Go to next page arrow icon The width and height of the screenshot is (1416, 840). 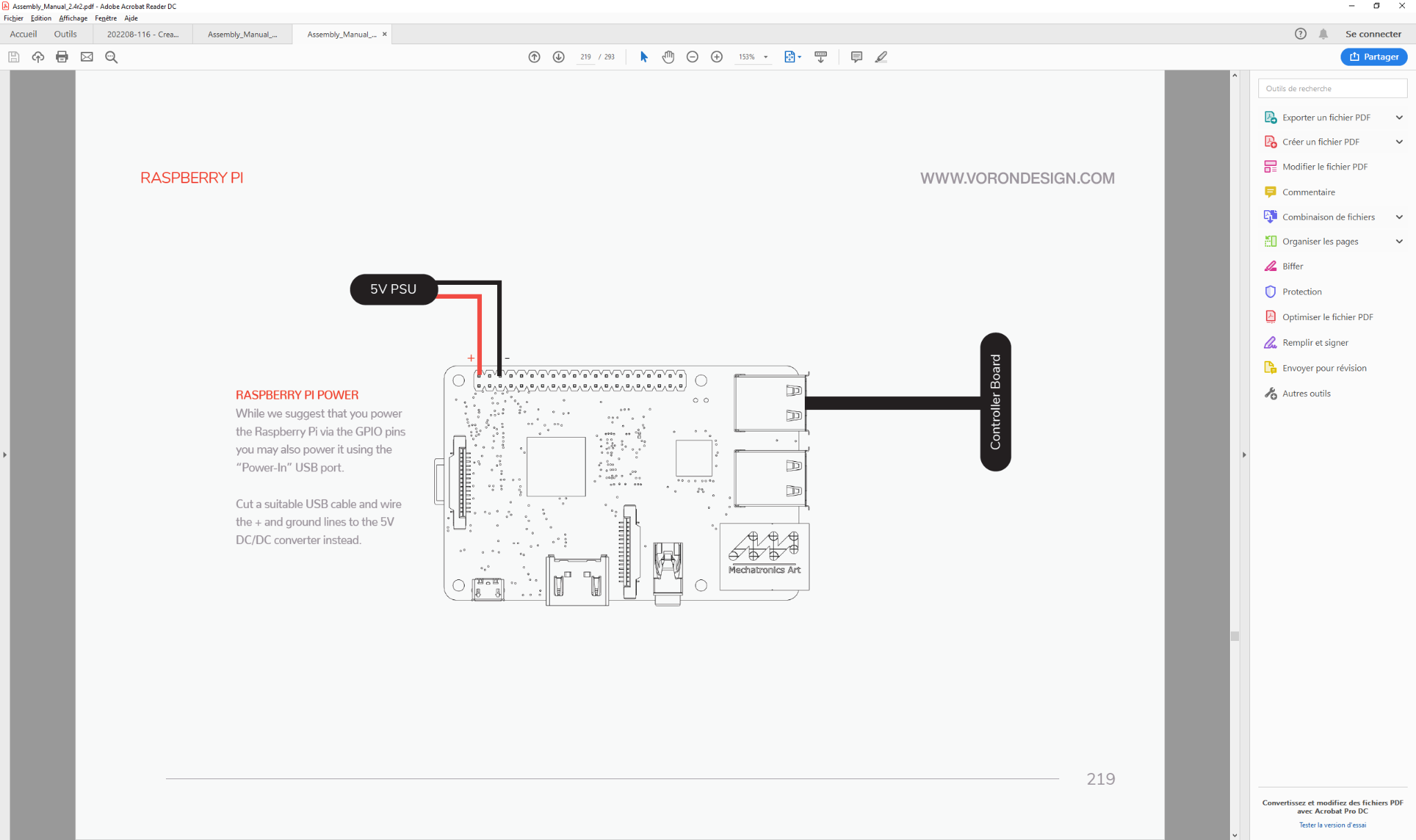click(x=559, y=57)
